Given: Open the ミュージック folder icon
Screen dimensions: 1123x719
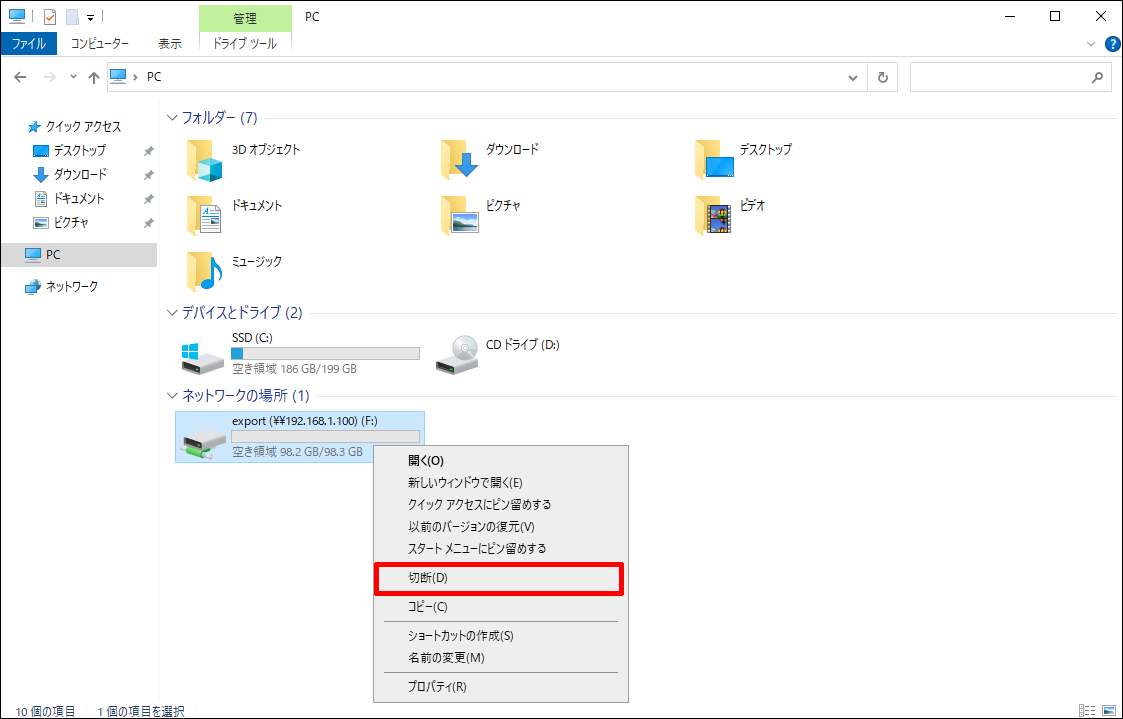Looking at the screenshot, I should 205,271.
